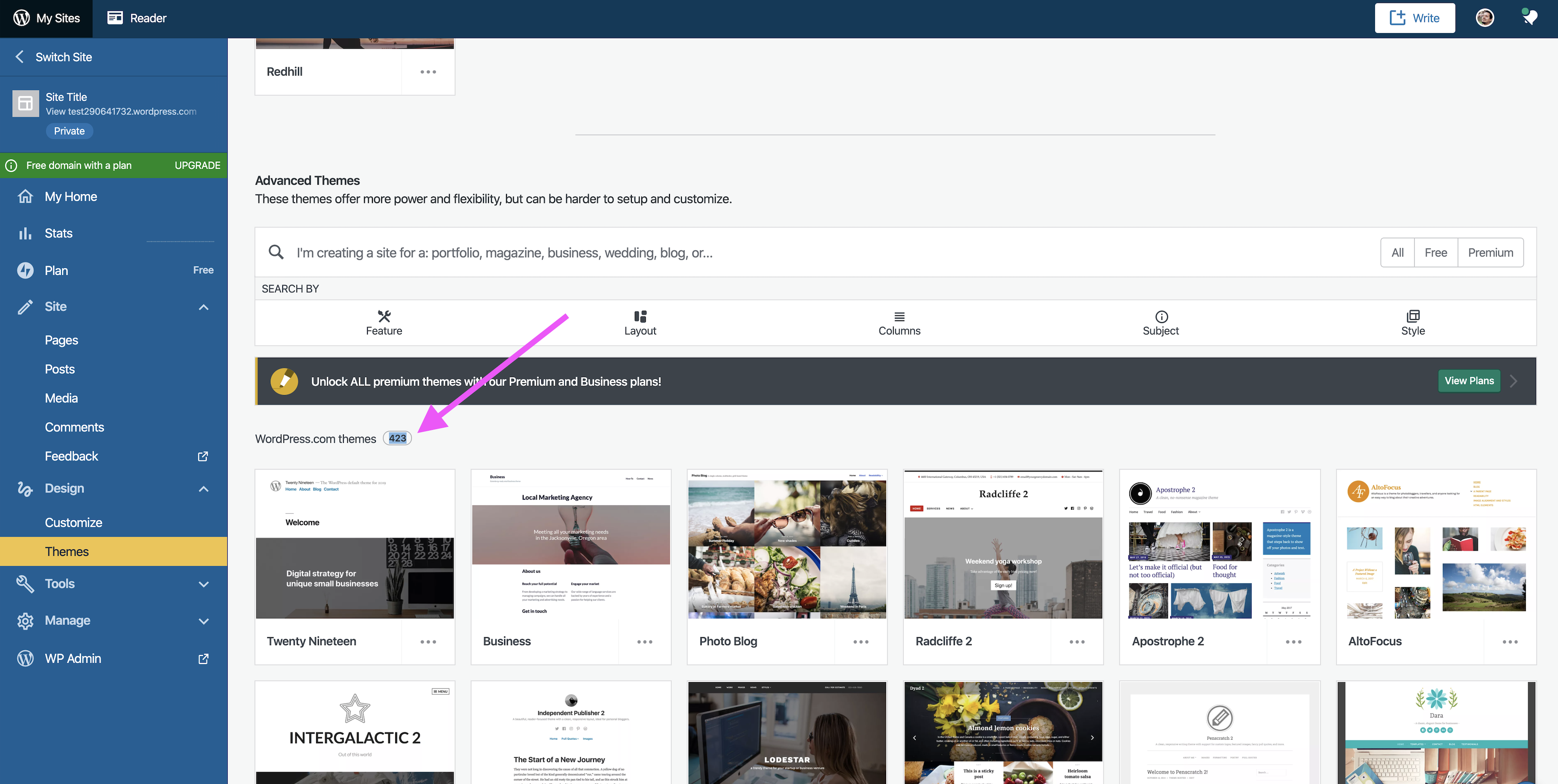The width and height of the screenshot is (1558, 784).
Task: Filter themes by Premium
Action: coord(1490,253)
